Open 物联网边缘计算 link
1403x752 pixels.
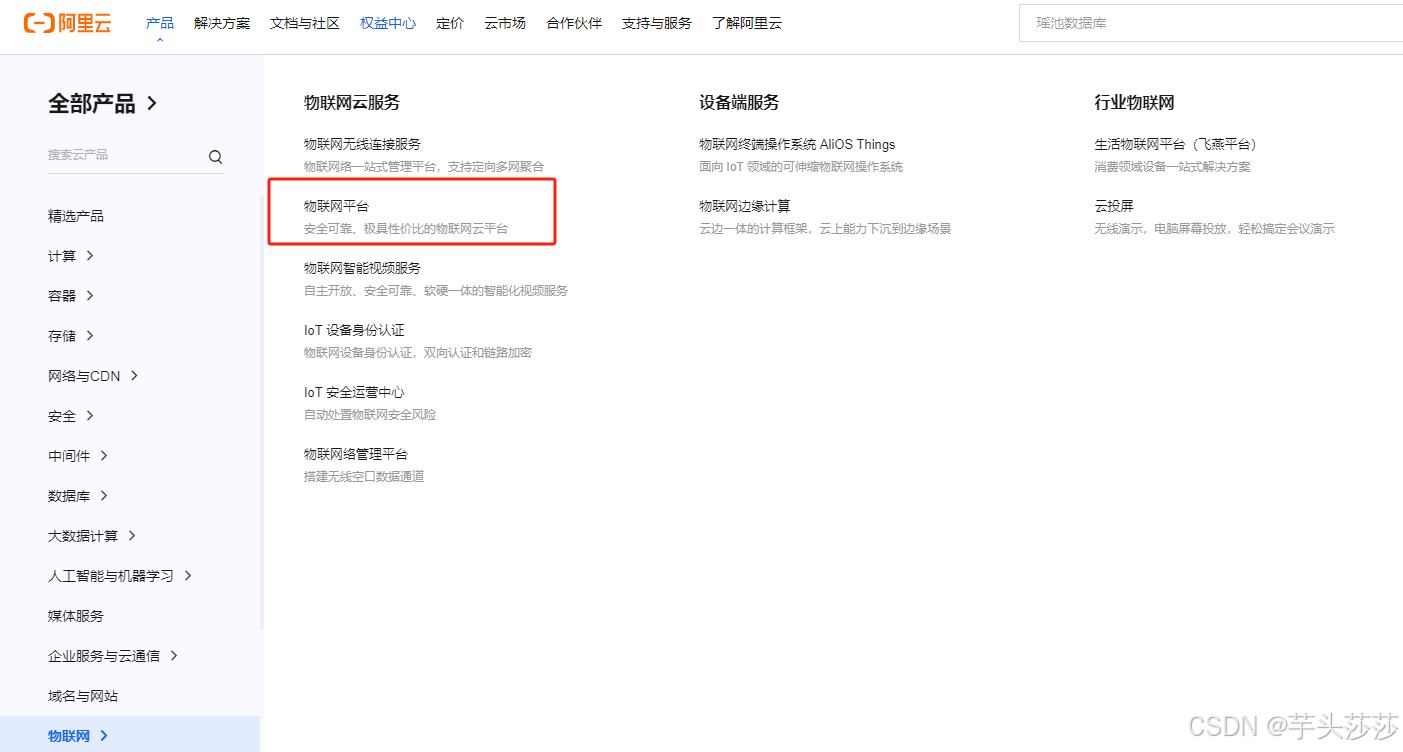coord(745,206)
